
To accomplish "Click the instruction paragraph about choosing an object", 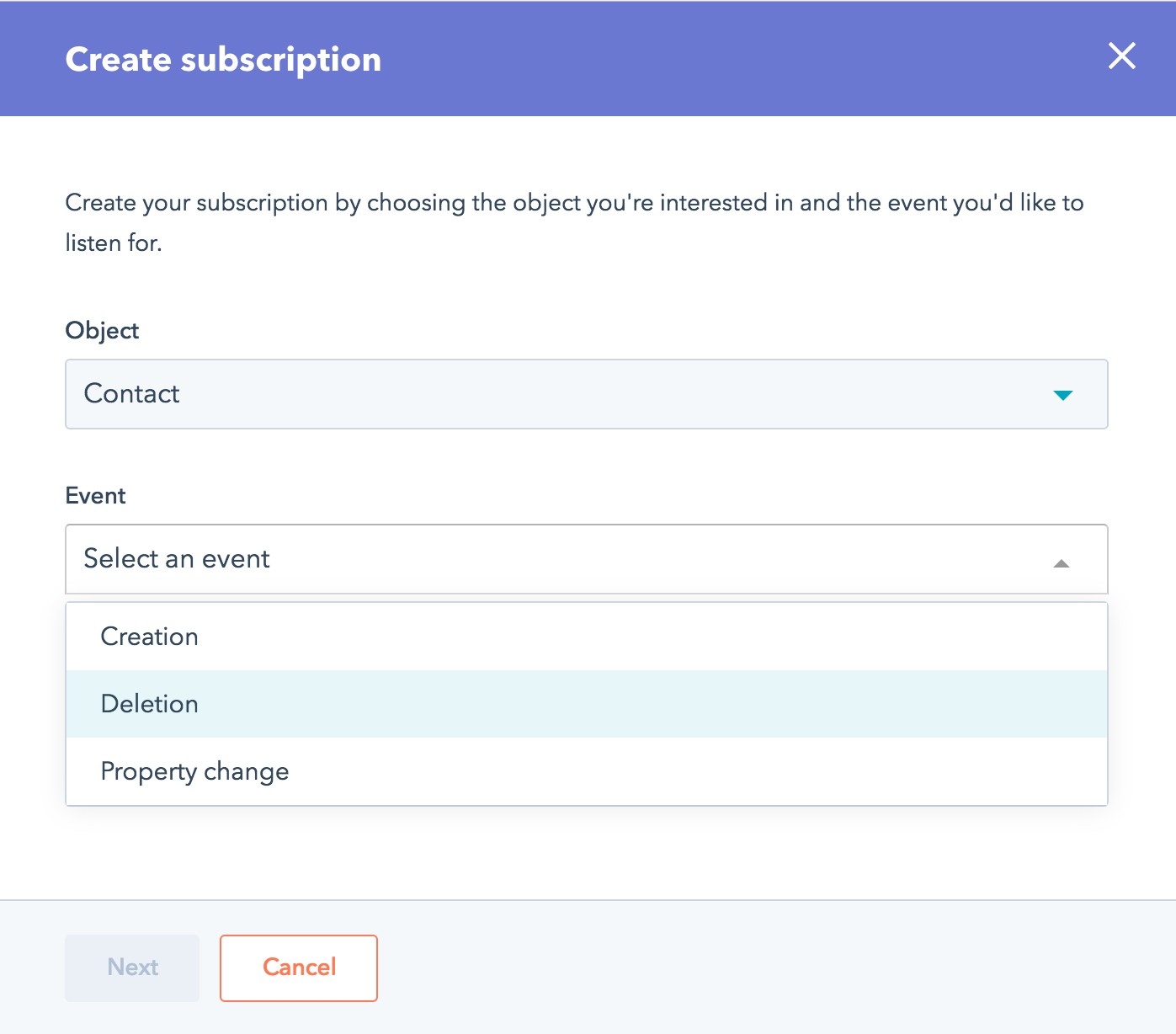I will coord(574,203).
